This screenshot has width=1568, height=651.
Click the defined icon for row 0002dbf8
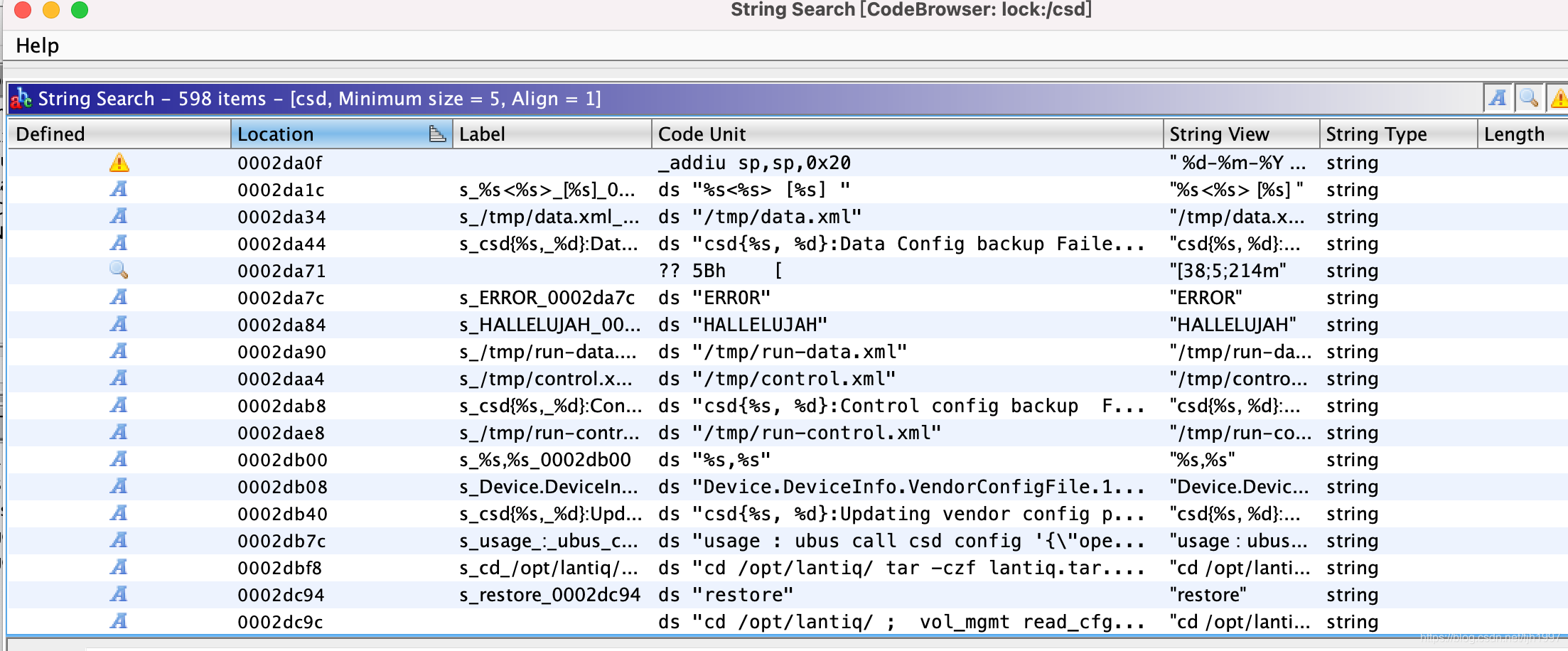(x=119, y=567)
